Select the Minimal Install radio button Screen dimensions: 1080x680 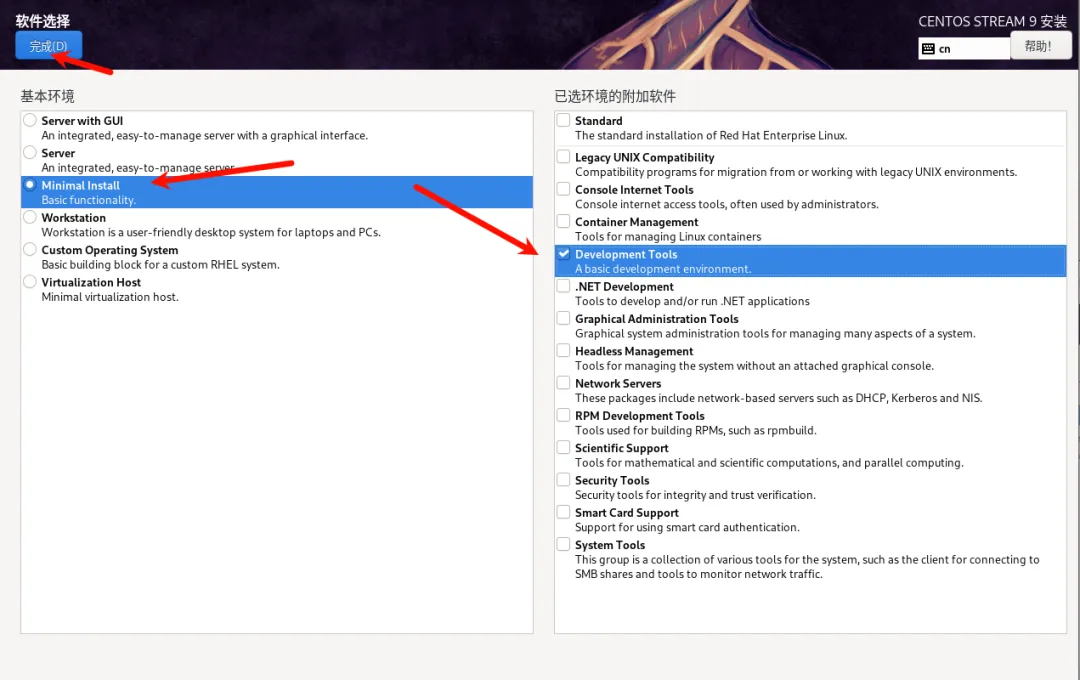coord(30,185)
